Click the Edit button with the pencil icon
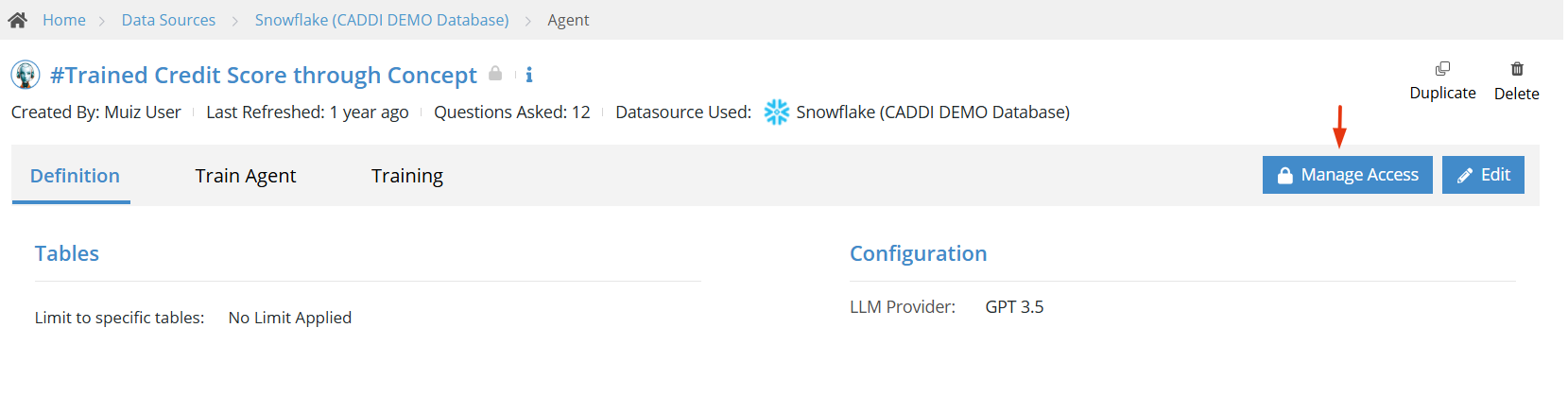This screenshot has width=1568, height=397. (x=1483, y=175)
